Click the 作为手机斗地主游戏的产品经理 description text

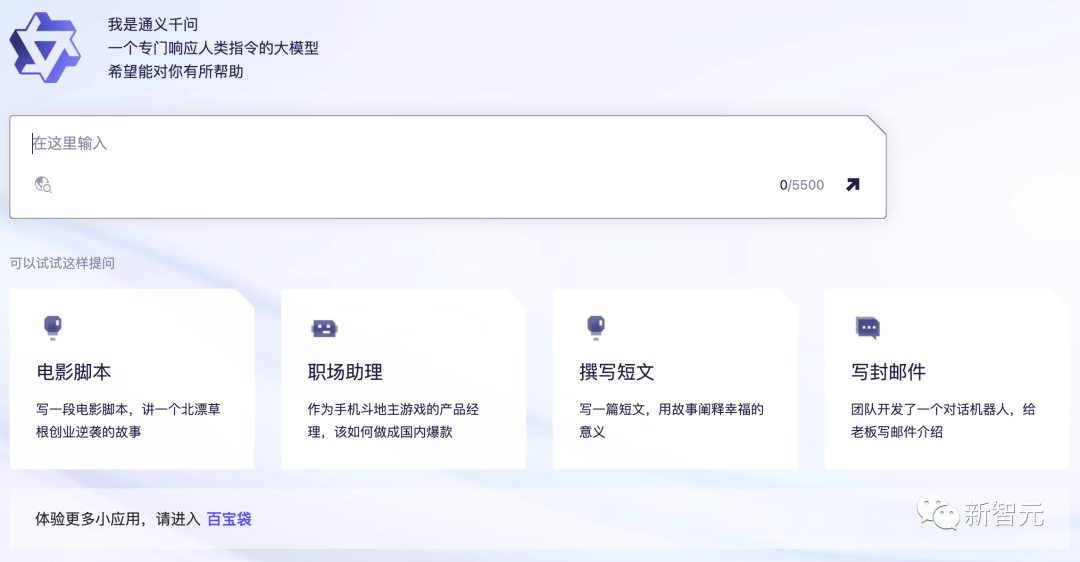393,420
